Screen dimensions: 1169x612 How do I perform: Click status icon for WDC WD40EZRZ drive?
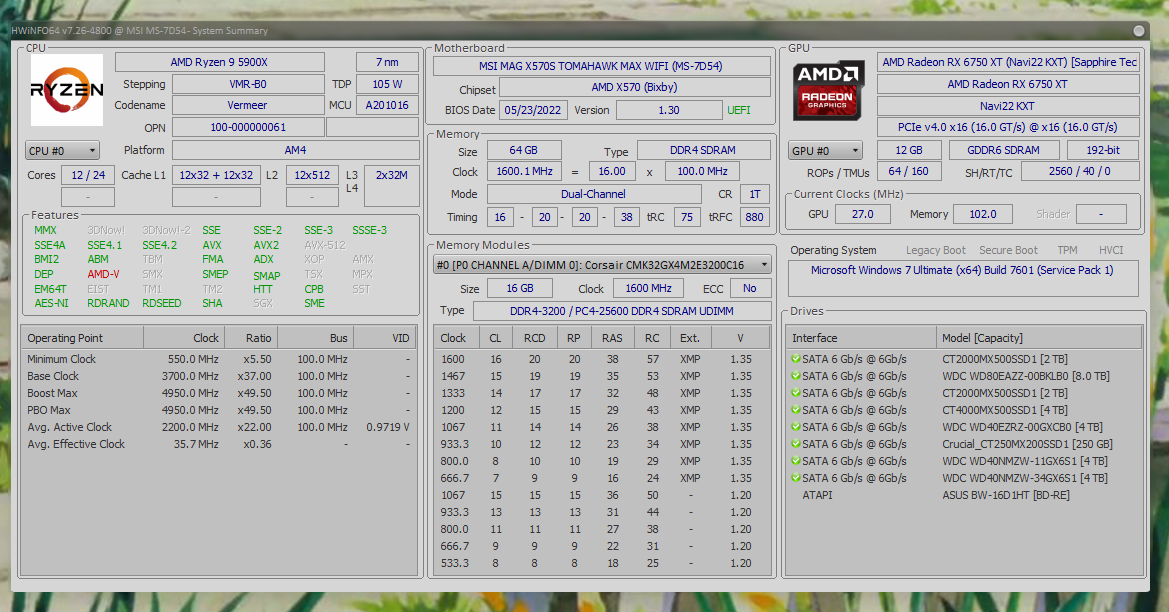(x=796, y=427)
